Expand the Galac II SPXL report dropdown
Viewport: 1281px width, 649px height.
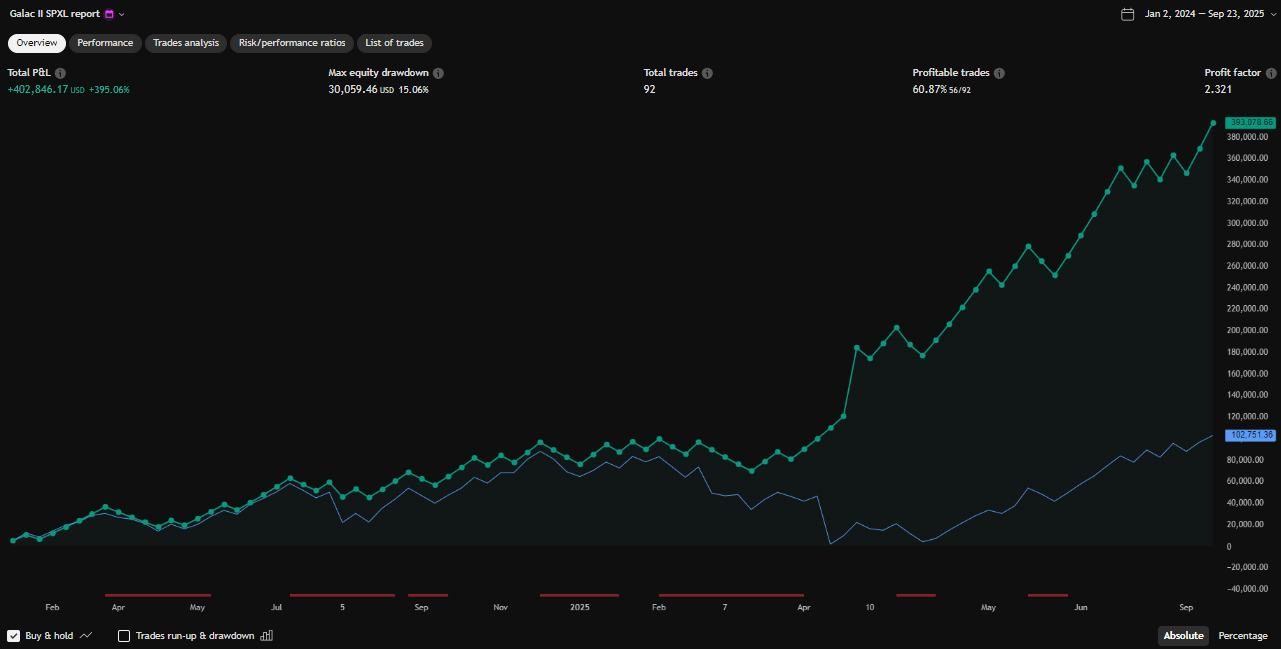click(122, 14)
